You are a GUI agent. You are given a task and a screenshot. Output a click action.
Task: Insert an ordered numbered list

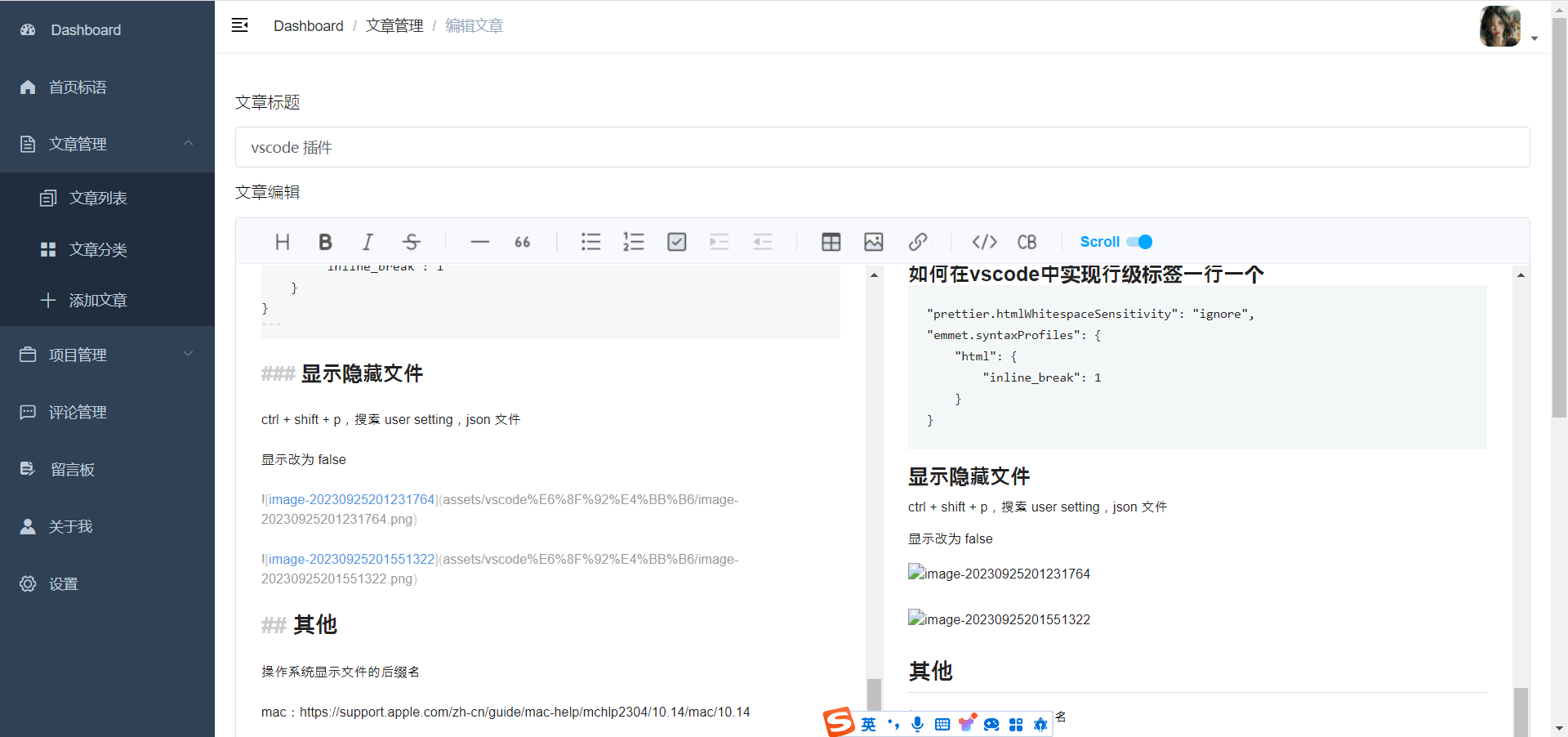[634, 242]
